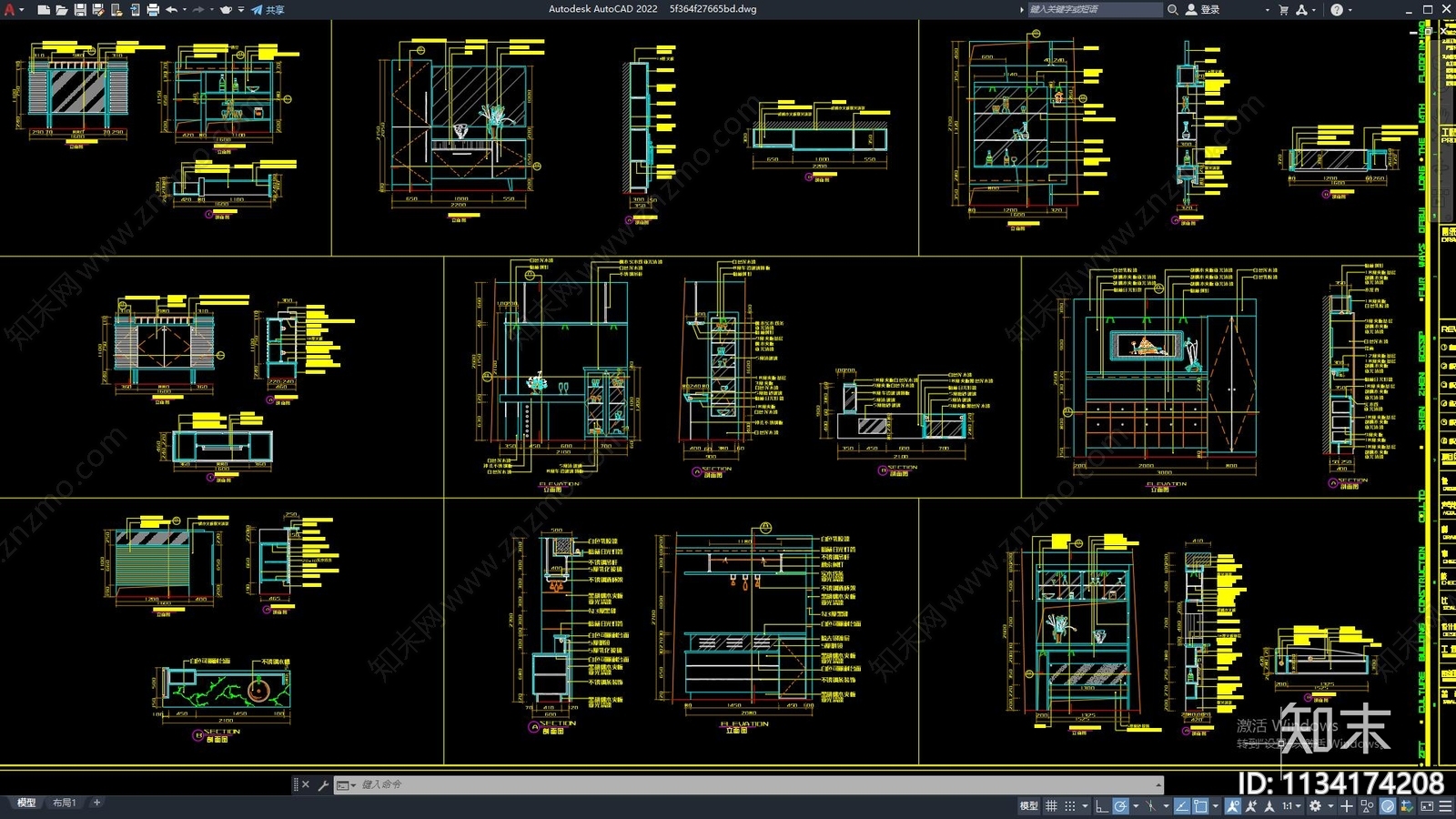The height and width of the screenshot is (819, 1456).
Task: Open the Undo history dropdown arrow
Action: [x=184, y=9]
